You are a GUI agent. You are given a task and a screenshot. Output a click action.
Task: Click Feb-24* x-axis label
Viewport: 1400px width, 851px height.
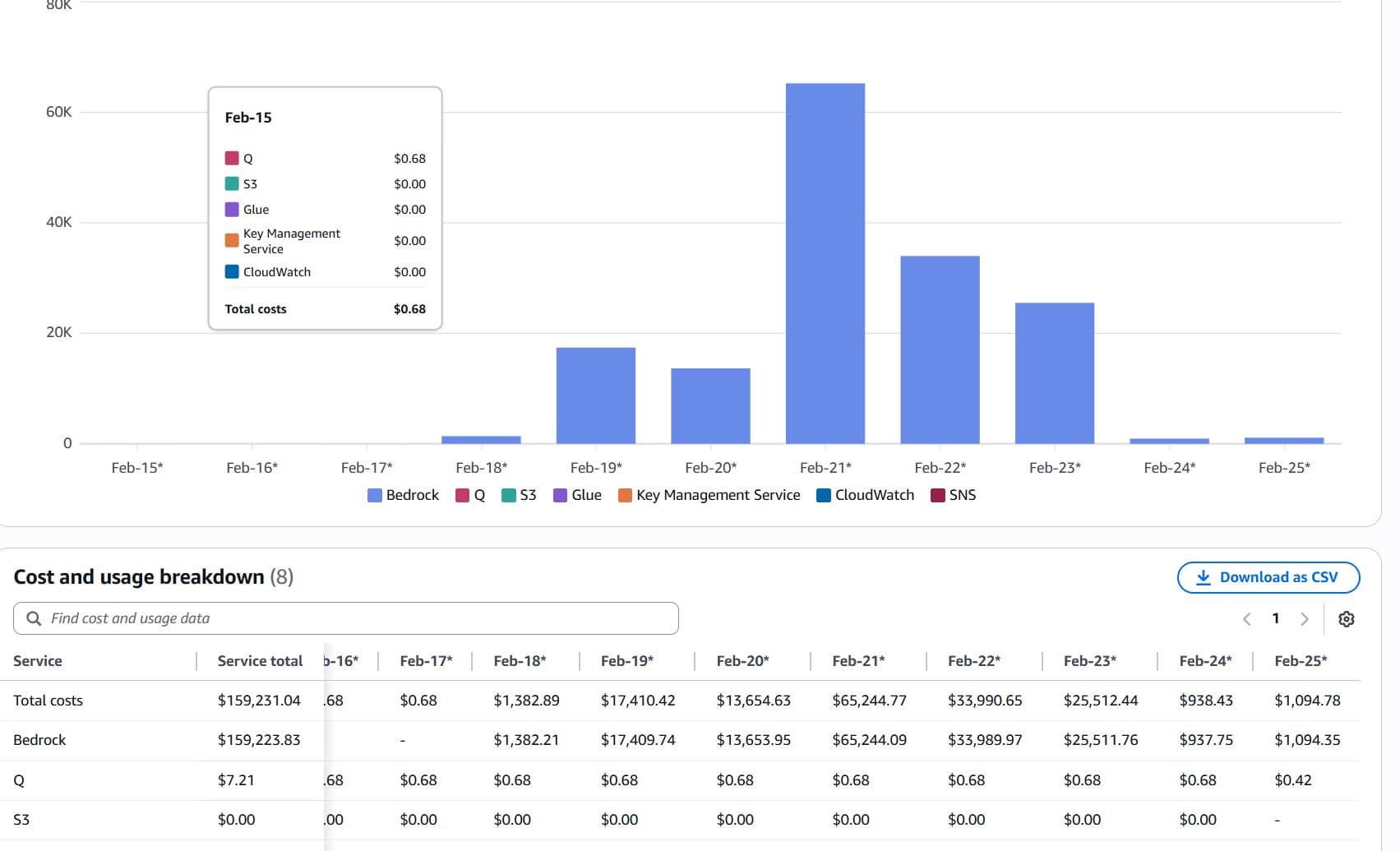[1169, 468]
